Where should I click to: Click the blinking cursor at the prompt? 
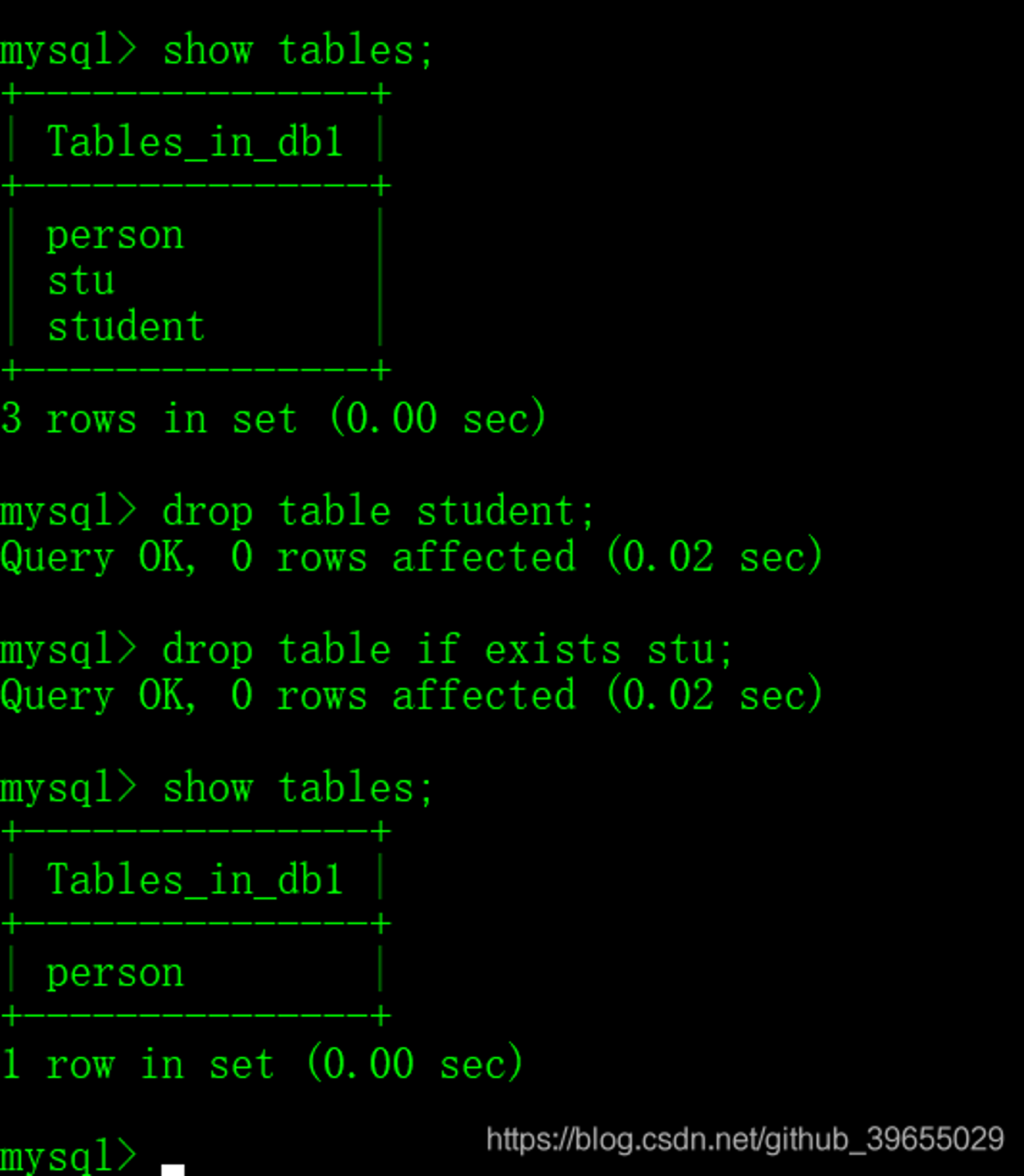[173, 1170]
